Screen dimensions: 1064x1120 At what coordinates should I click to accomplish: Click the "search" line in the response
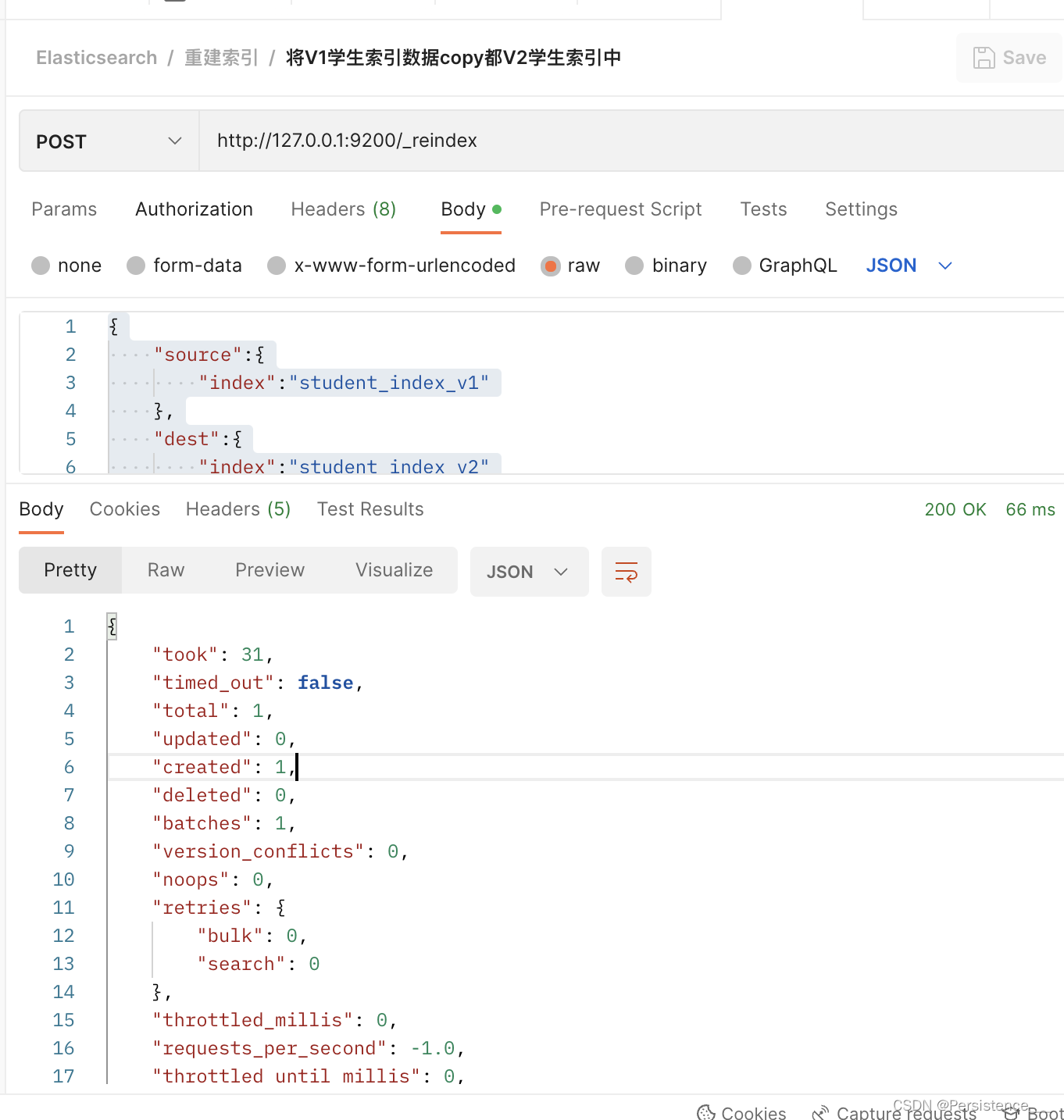(258, 964)
